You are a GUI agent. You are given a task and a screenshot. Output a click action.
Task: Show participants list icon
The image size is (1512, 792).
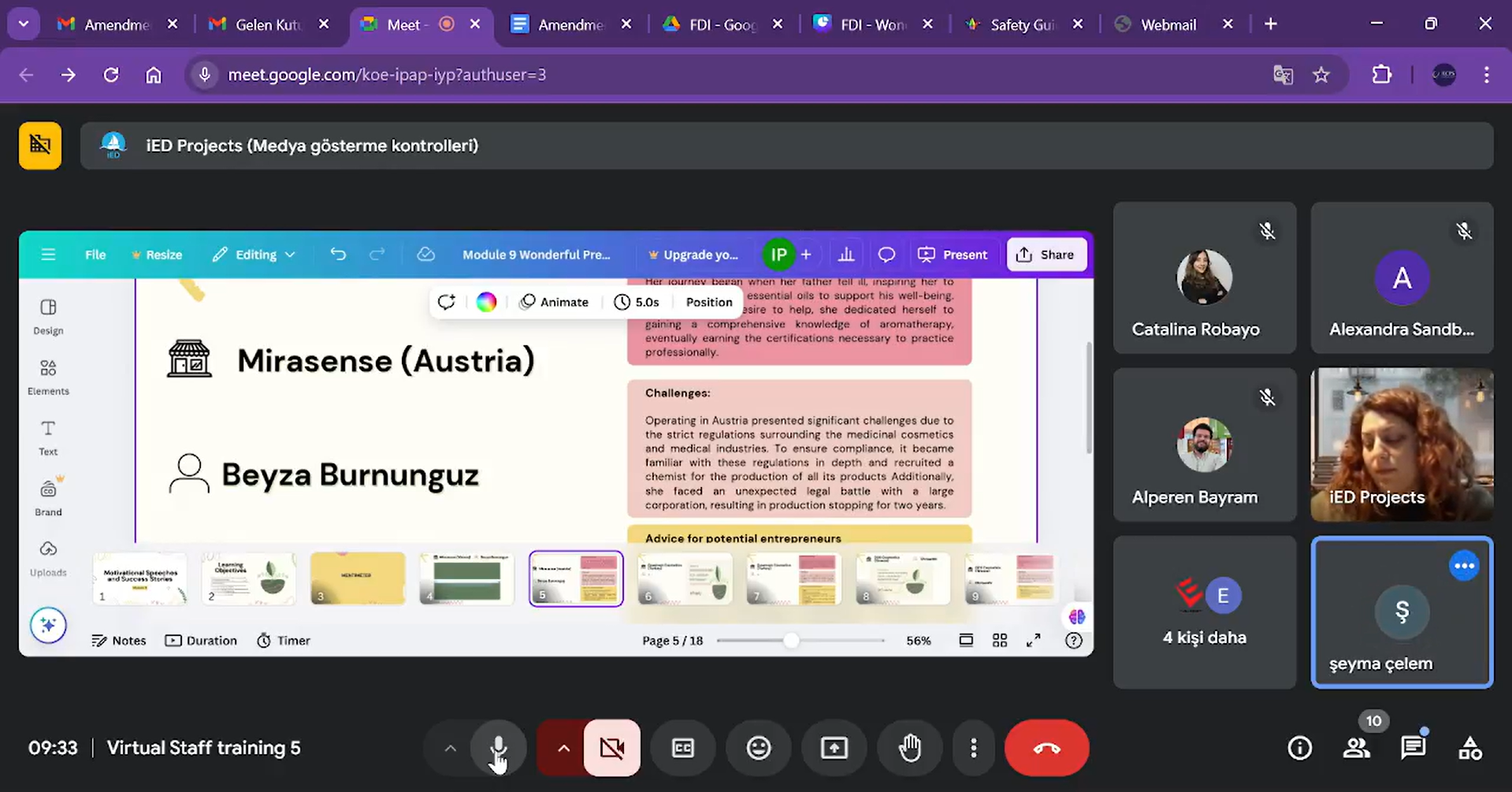tap(1356, 748)
